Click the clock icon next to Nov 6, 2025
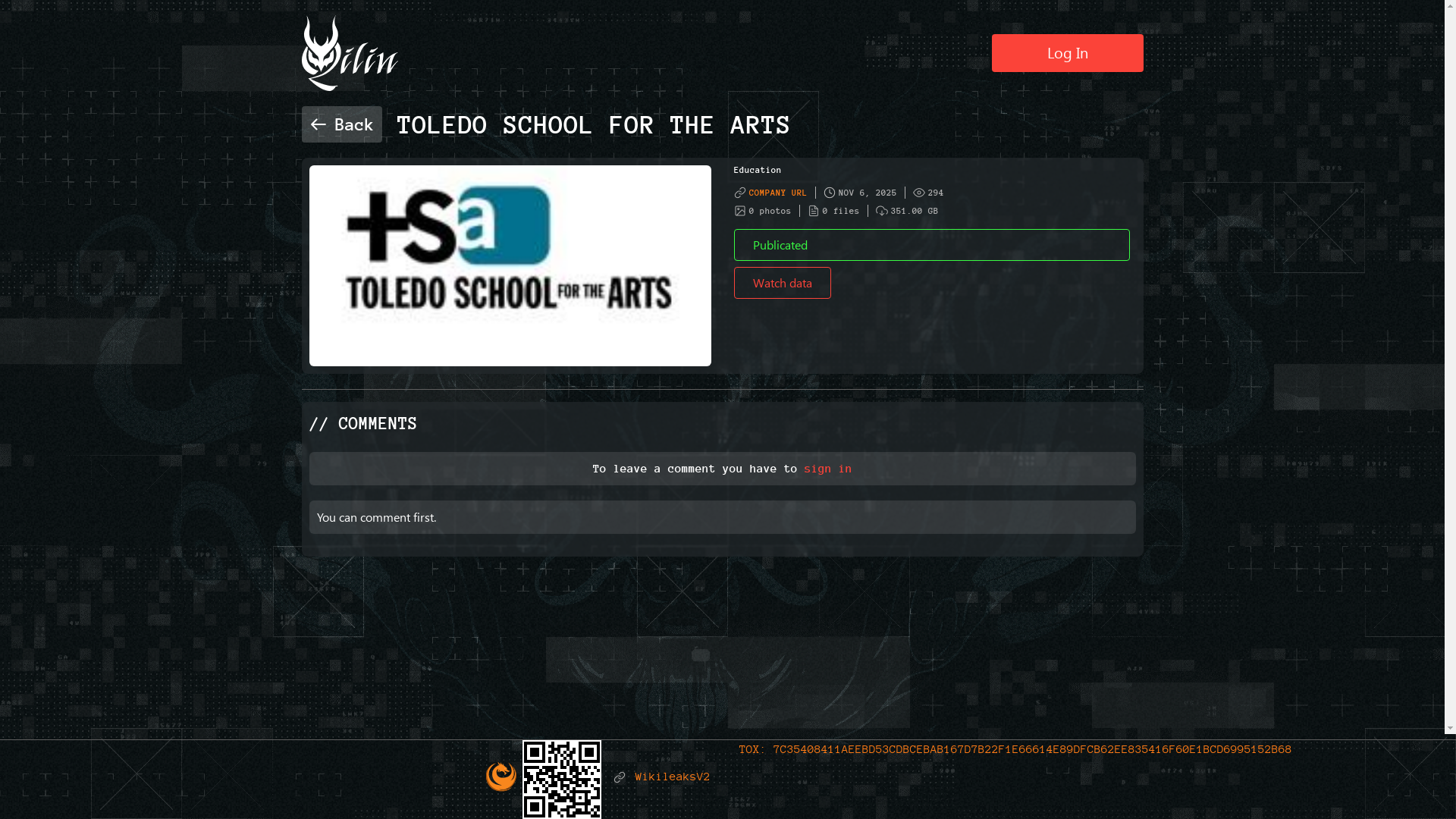1456x819 pixels. tap(830, 193)
